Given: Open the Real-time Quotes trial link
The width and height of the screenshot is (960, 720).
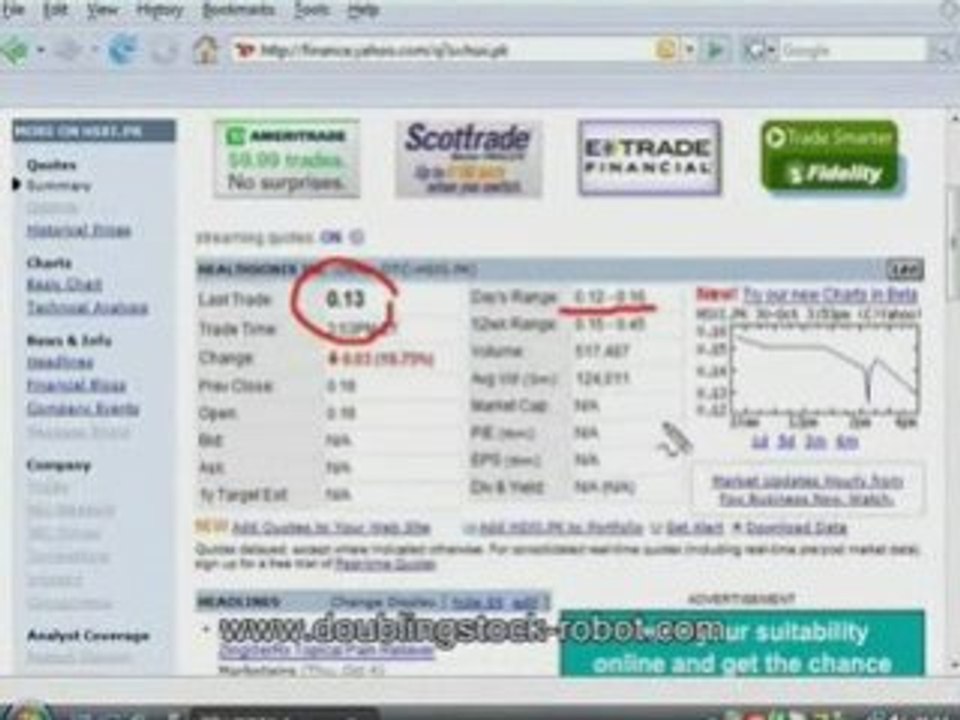Looking at the screenshot, I should click(x=386, y=564).
